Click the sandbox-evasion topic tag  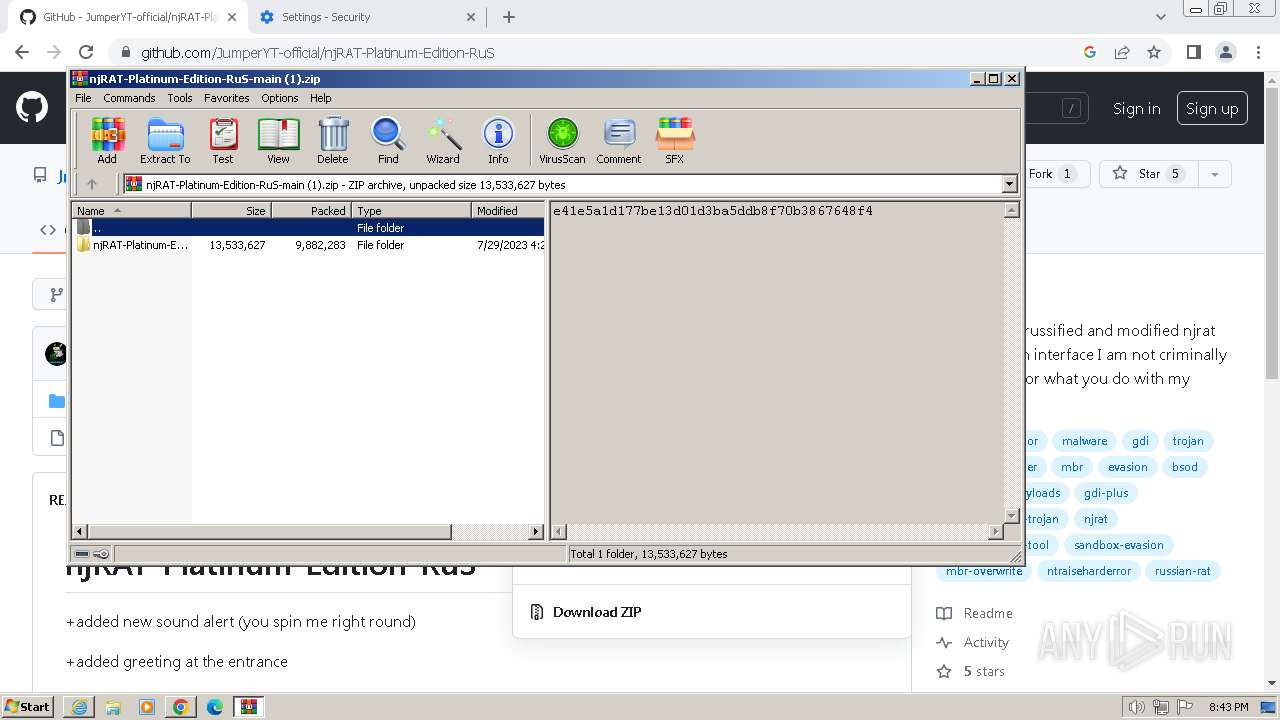(x=1118, y=545)
